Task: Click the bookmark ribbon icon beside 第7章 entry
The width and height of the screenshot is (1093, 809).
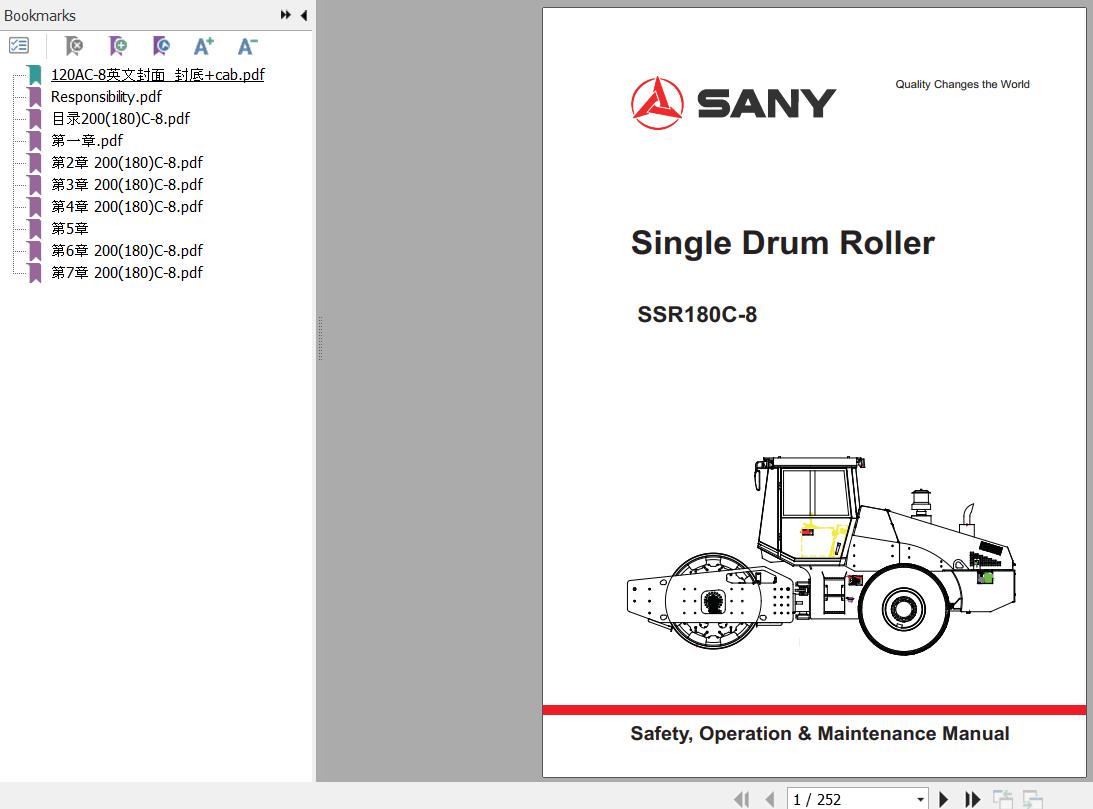Action: pyautogui.click(x=35, y=273)
